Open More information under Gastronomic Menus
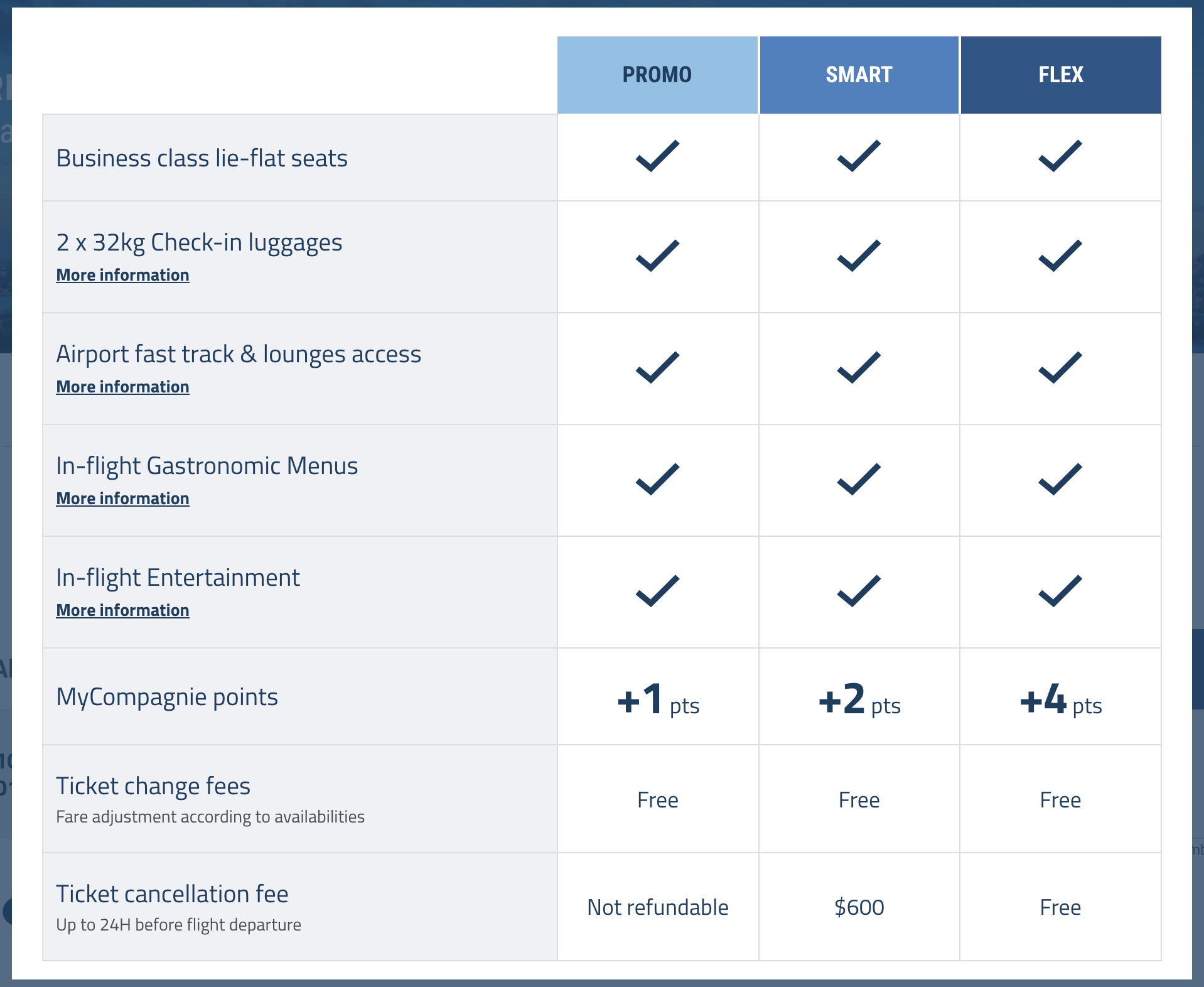The width and height of the screenshot is (1204, 987). point(122,499)
